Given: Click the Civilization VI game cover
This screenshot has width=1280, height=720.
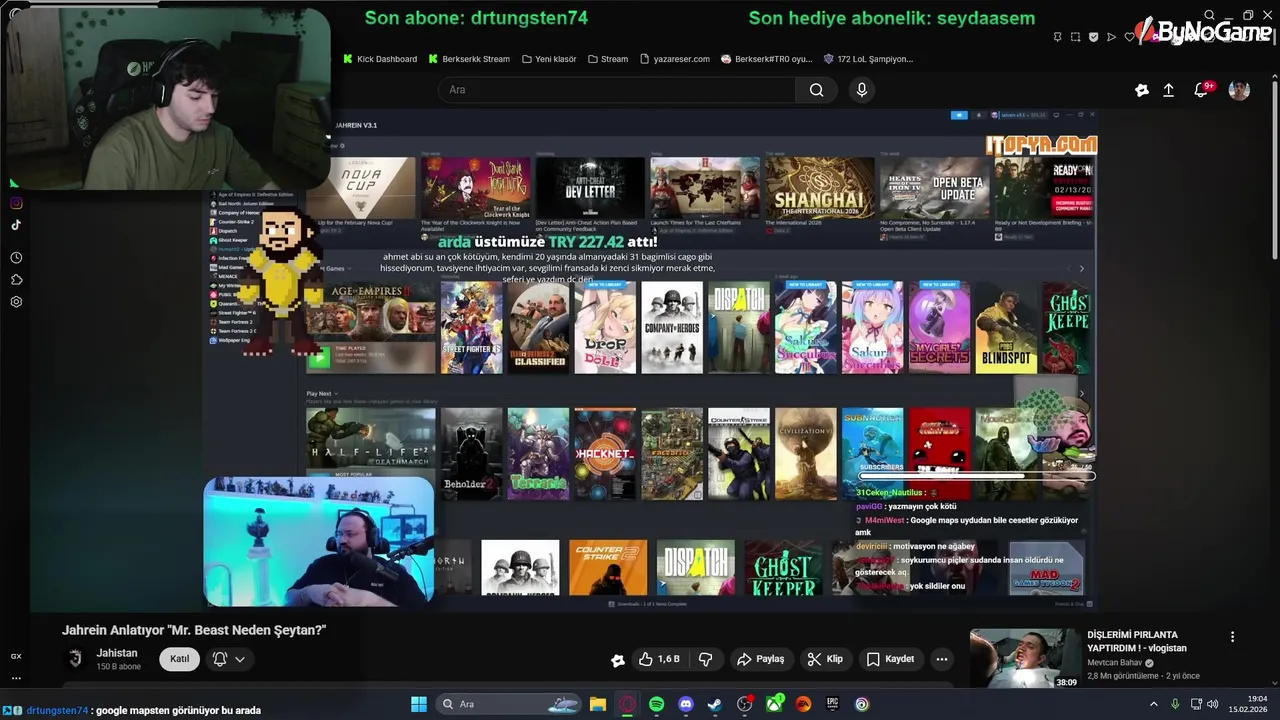Looking at the screenshot, I should [x=806, y=453].
